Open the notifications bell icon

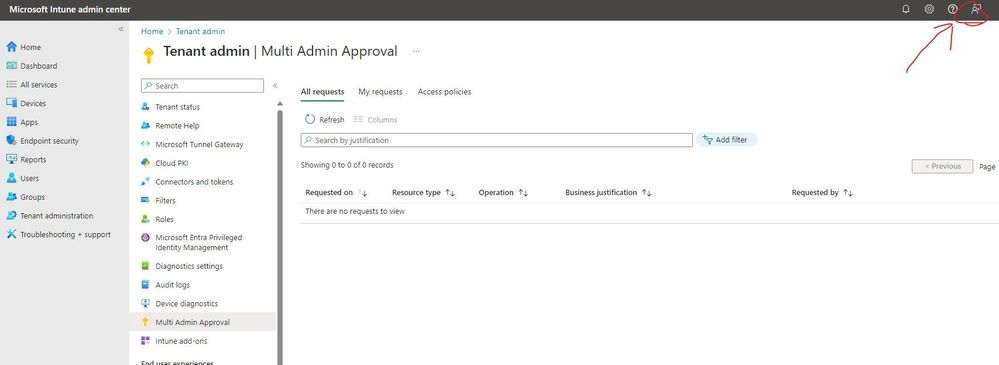tap(906, 9)
